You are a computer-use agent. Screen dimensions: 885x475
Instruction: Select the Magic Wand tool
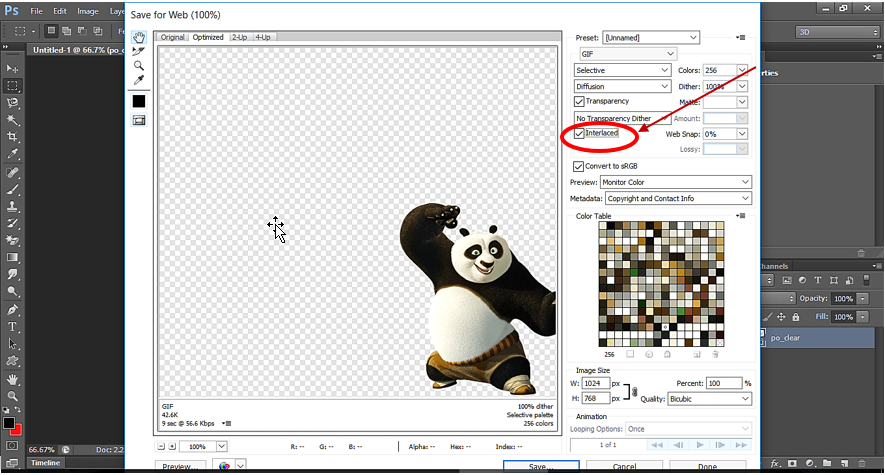point(12,120)
